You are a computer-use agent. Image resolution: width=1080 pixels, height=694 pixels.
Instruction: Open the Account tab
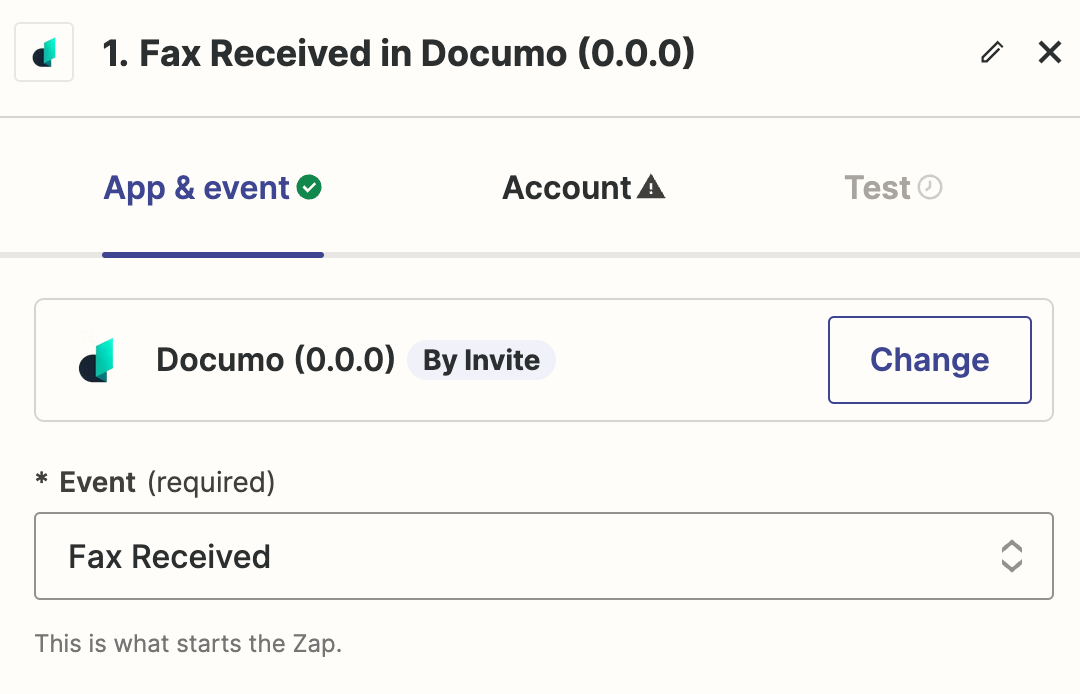click(x=583, y=188)
